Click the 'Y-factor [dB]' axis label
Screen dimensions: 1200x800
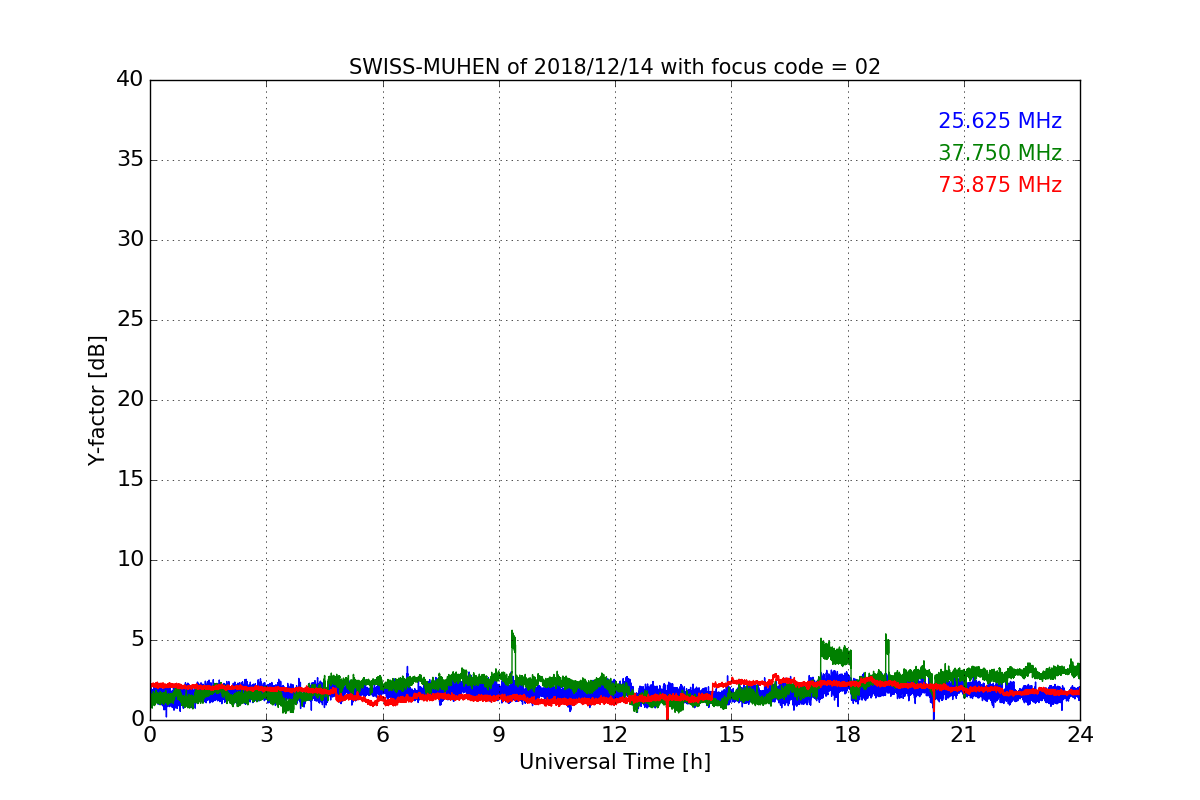[97, 400]
